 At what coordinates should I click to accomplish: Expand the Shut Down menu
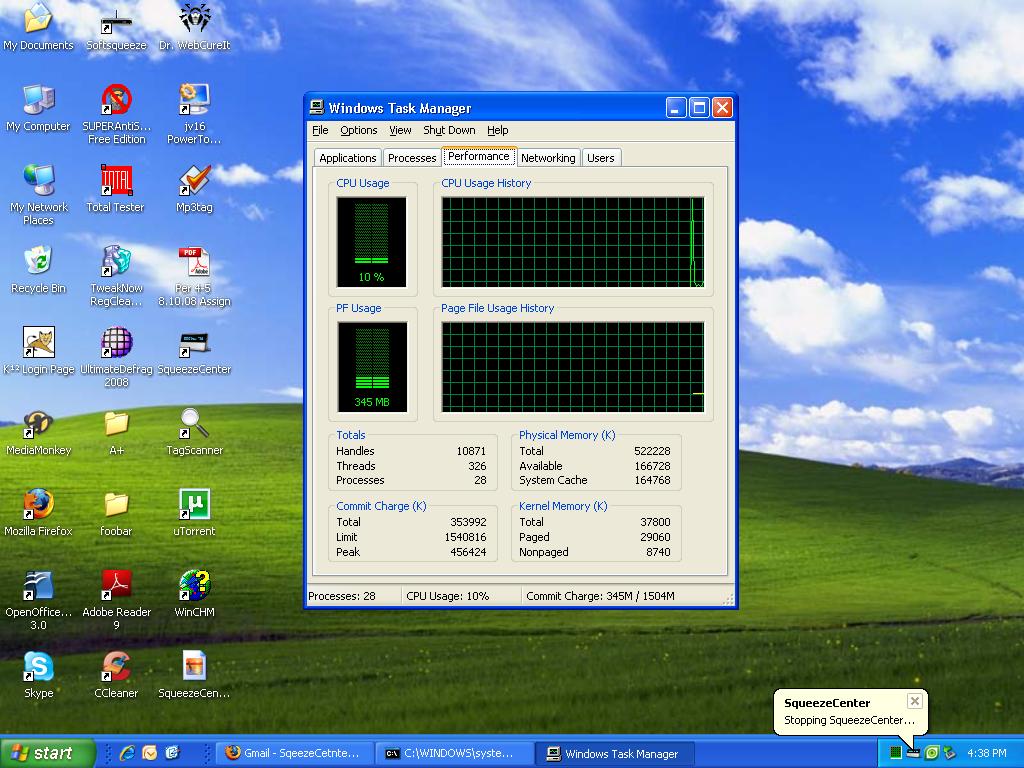(x=449, y=130)
